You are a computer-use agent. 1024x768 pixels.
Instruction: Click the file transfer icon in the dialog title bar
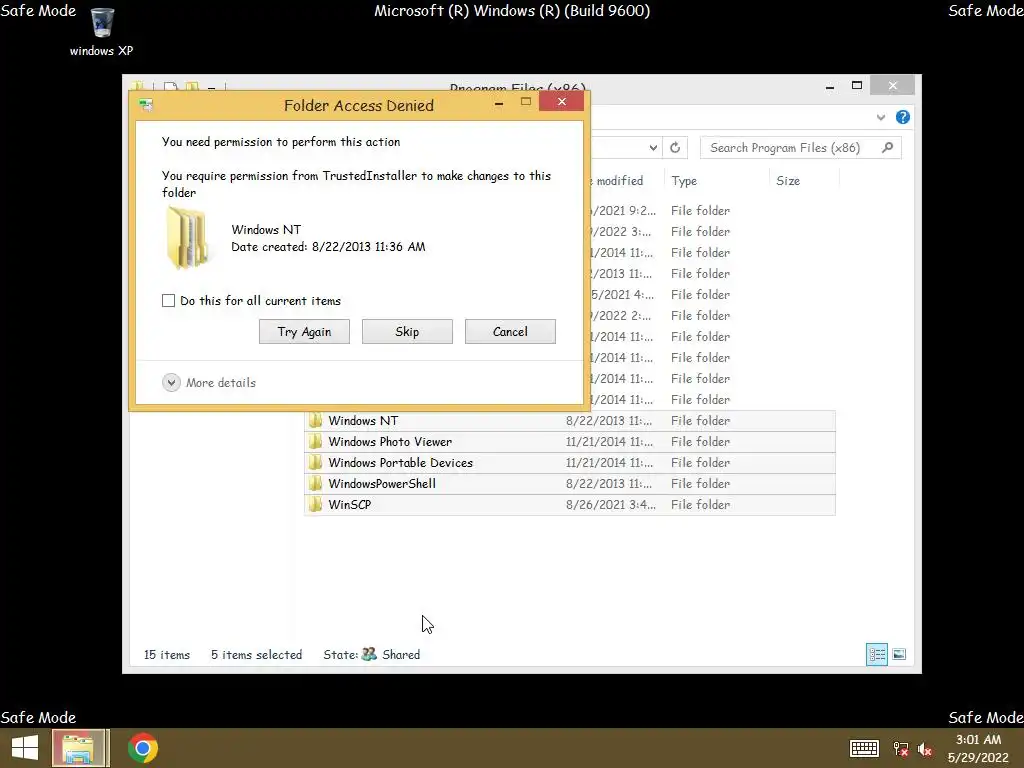pyautogui.click(x=146, y=105)
